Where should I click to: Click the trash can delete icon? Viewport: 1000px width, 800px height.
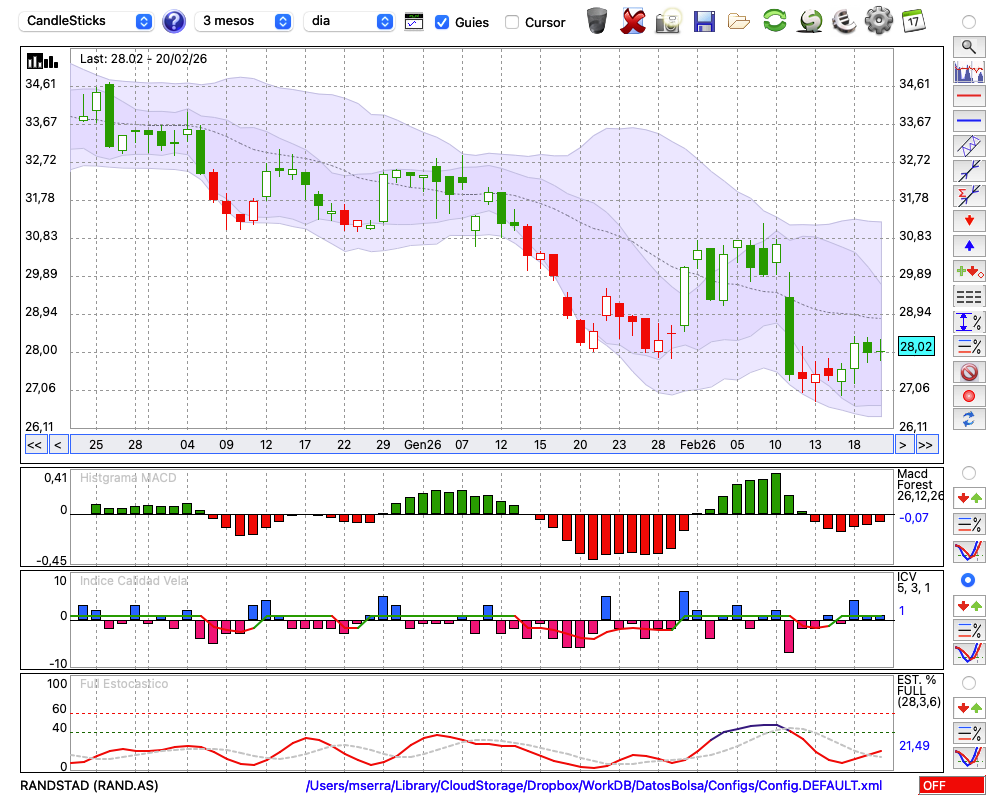[597, 21]
